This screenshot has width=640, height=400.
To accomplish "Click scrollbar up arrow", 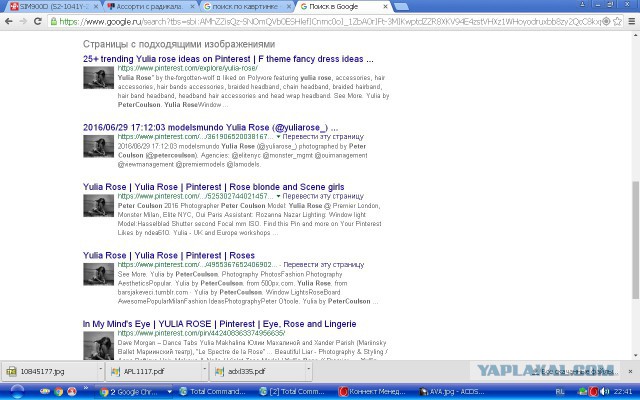I will coord(635,35).
